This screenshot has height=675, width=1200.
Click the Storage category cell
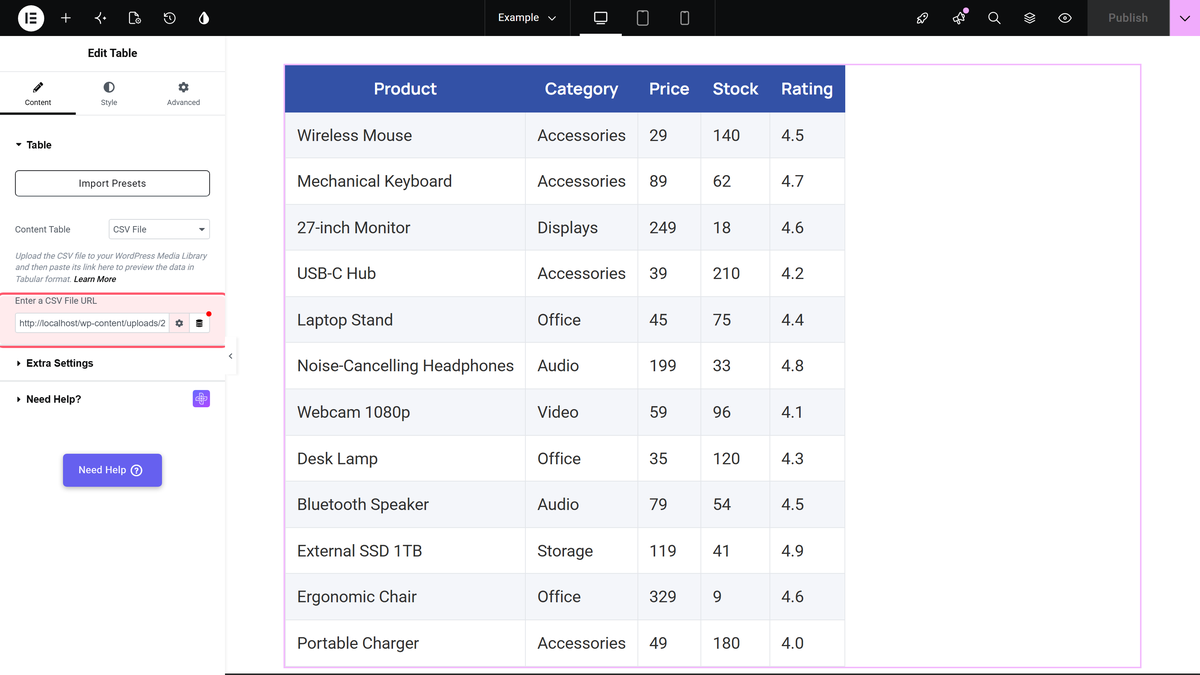click(x=581, y=551)
